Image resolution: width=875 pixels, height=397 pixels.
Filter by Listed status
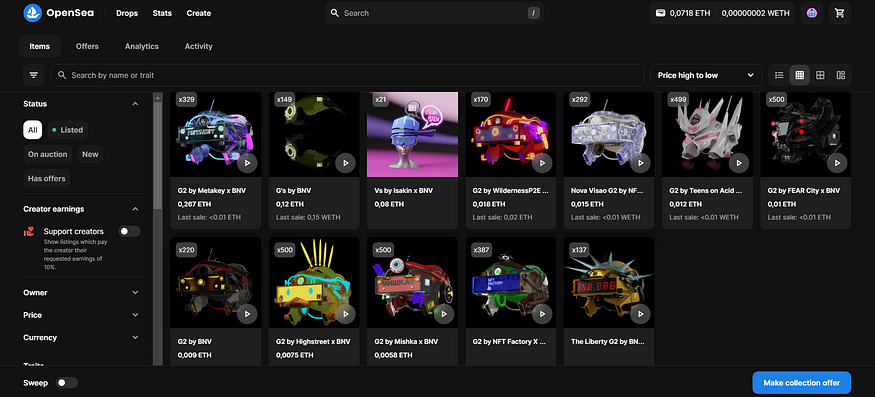point(68,130)
